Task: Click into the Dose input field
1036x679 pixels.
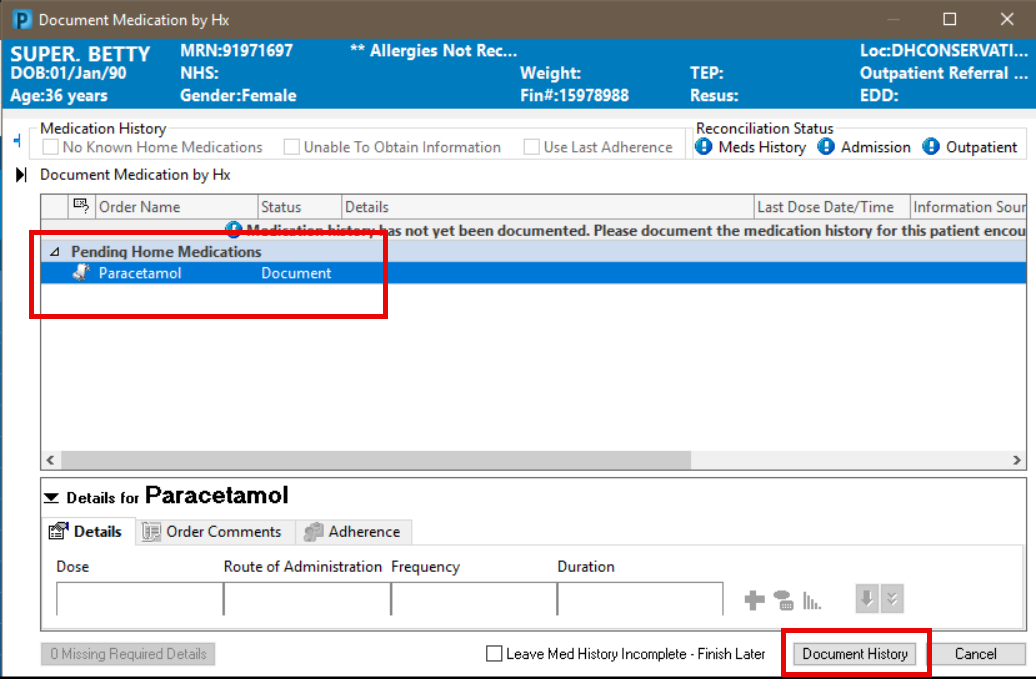Action: point(139,598)
